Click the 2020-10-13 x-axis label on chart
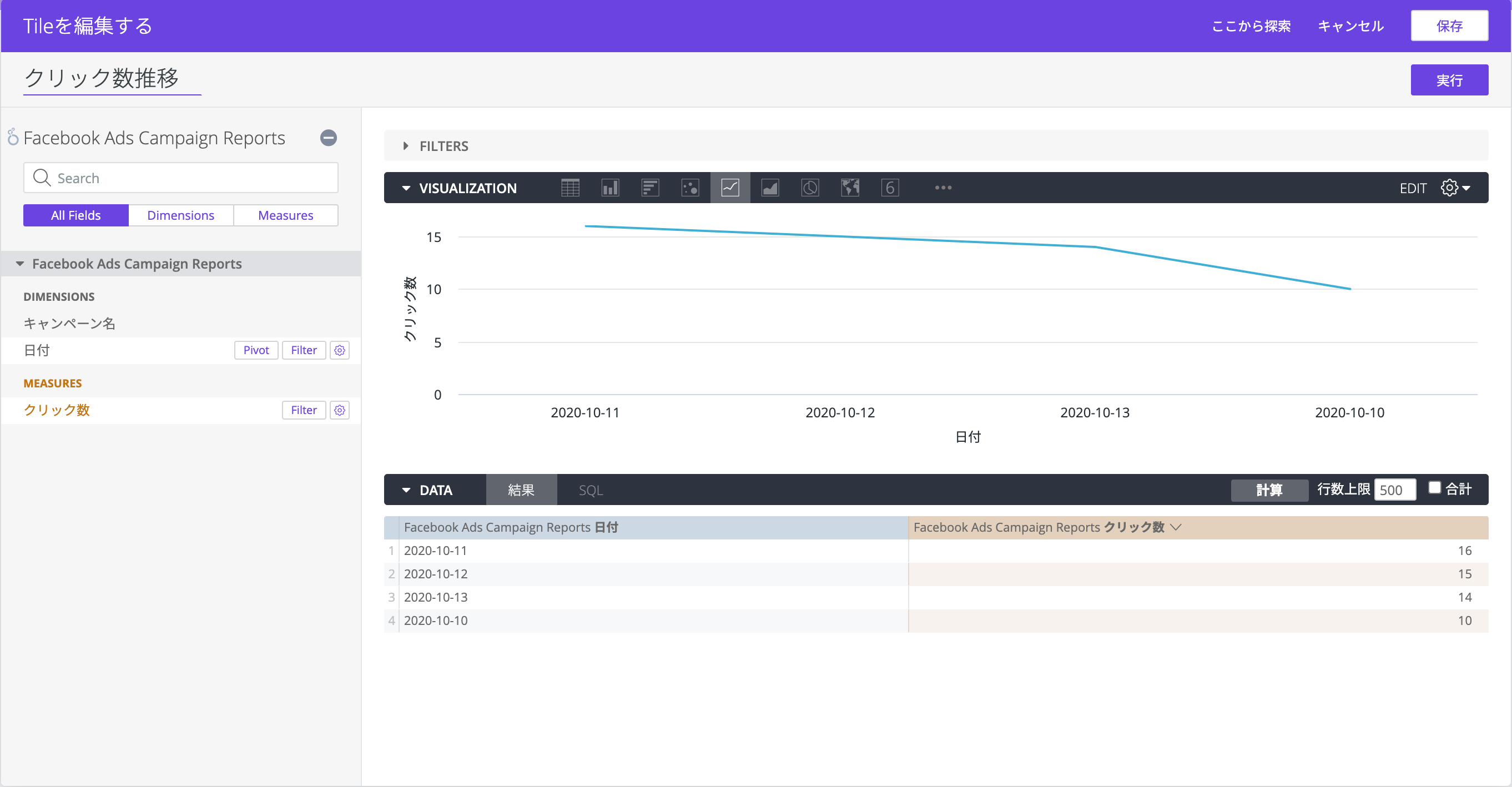The width and height of the screenshot is (1512, 787). pos(1094,412)
